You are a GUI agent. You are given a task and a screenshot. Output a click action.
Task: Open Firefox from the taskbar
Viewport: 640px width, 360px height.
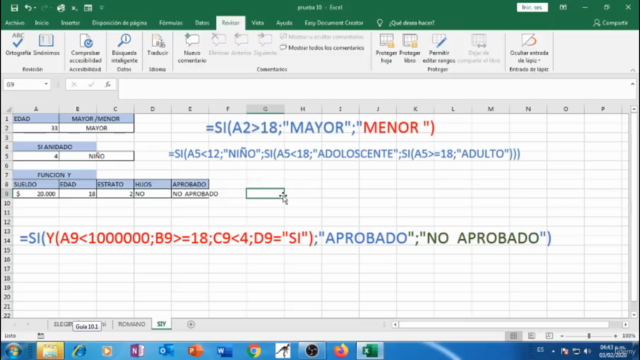(x=341, y=351)
